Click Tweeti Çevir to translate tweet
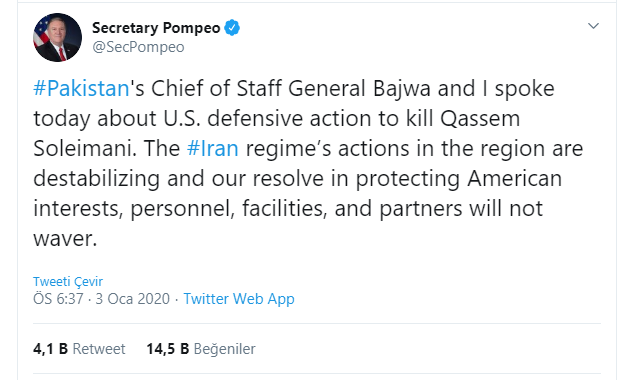 coord(68,281)
